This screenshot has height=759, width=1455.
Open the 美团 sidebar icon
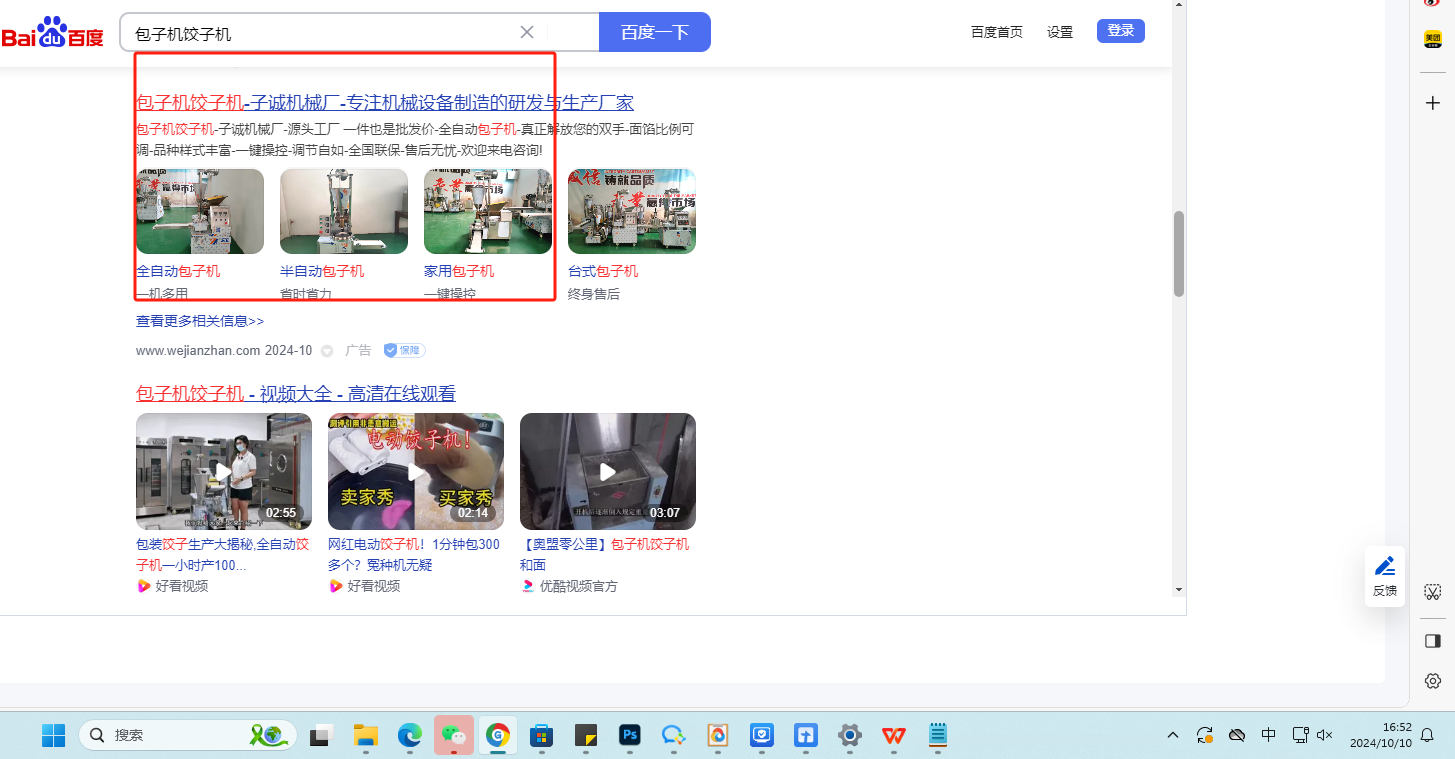tap(1433, 39)
